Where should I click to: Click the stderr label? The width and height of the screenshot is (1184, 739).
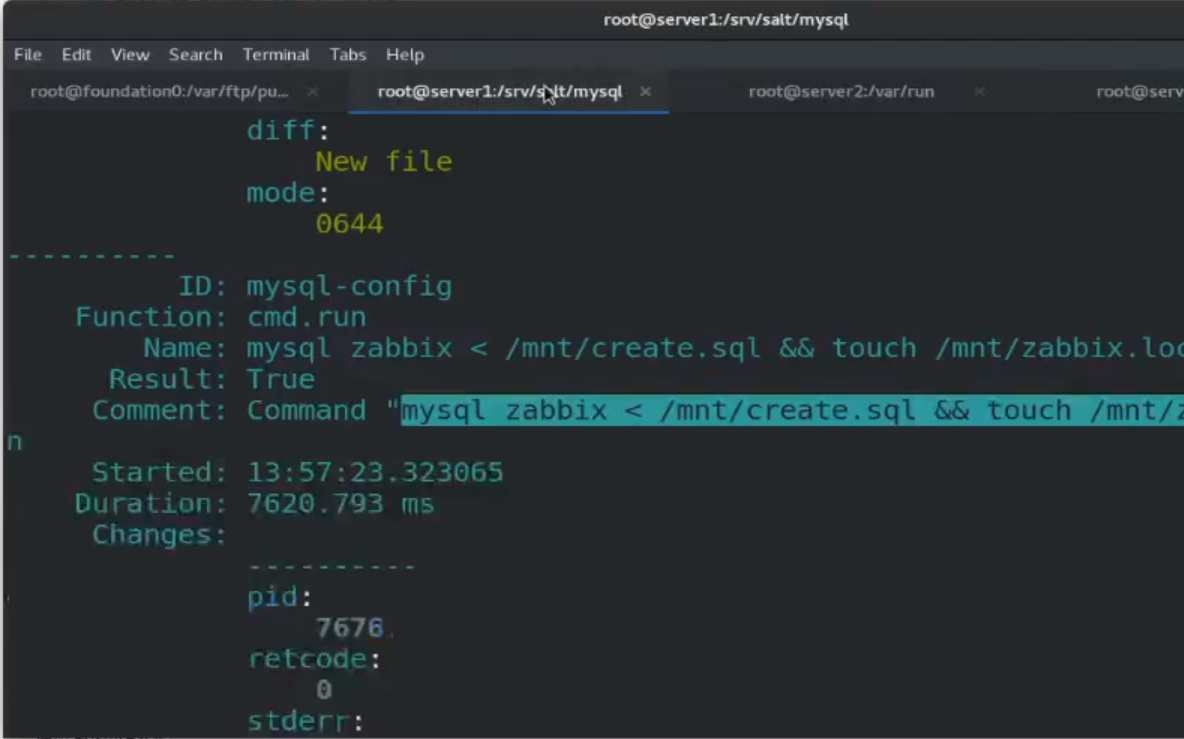[305, 721]
